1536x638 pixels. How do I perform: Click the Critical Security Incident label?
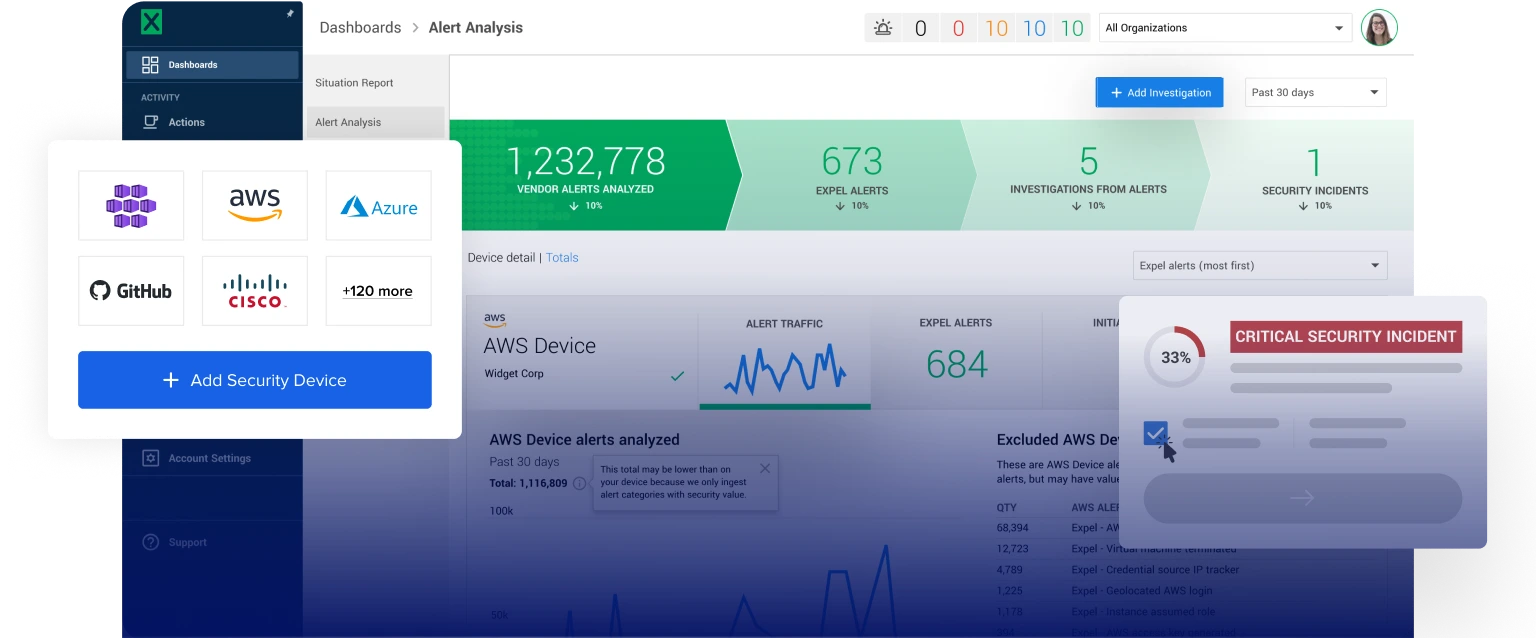coord(1346,336)
